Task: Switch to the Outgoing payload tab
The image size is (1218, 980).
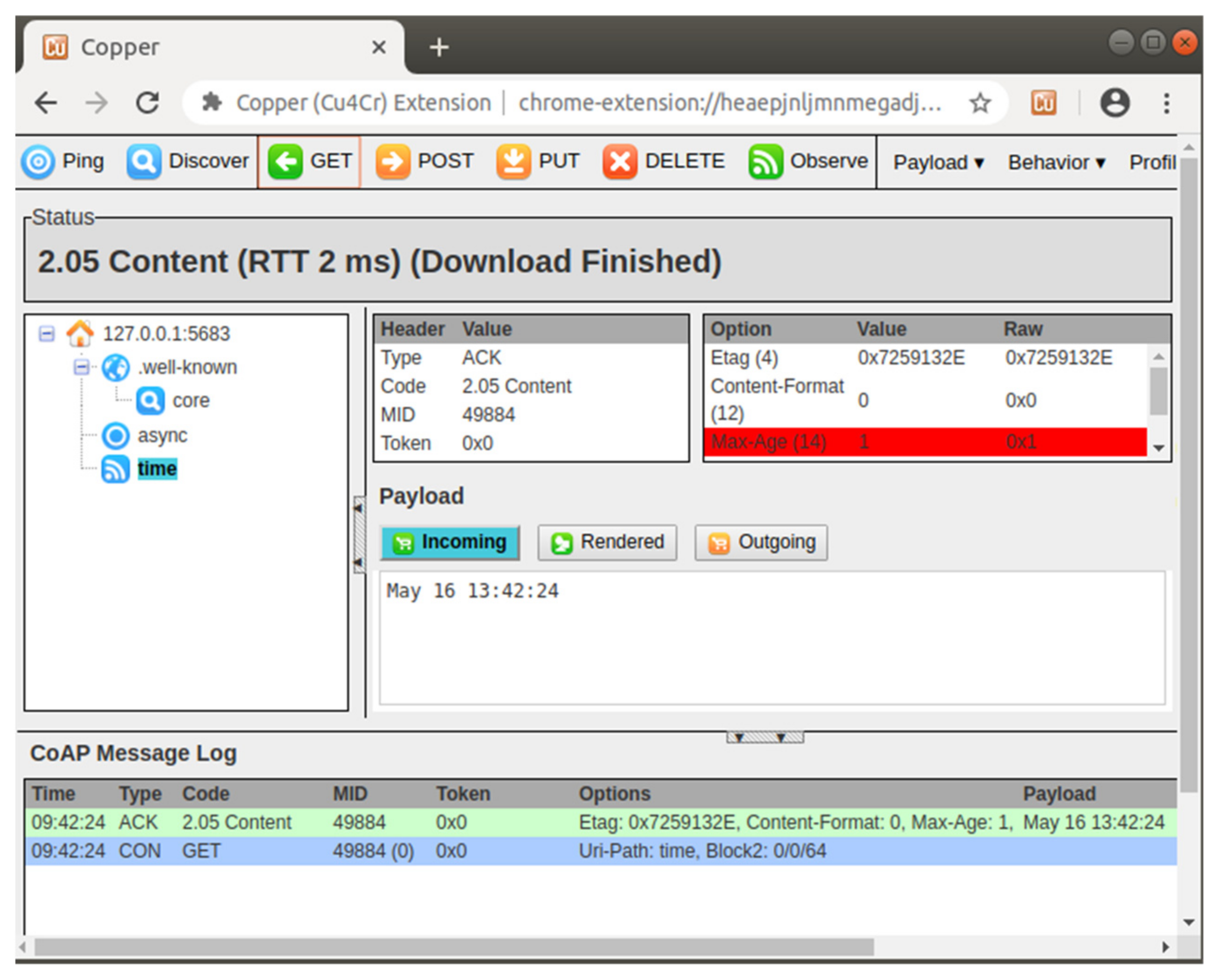Action: pyautogui.click(x=761, y=542)
